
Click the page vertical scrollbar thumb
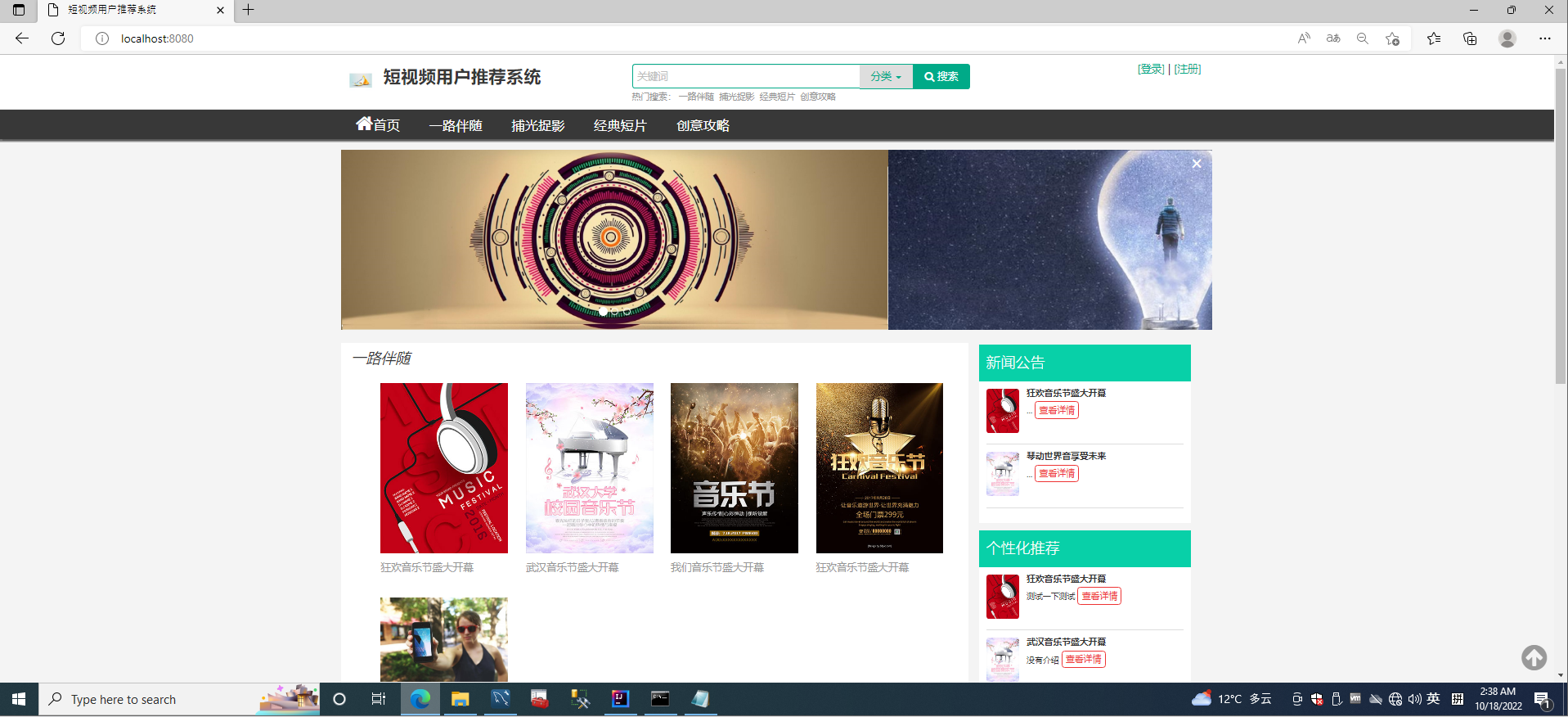coord(1561,225)
